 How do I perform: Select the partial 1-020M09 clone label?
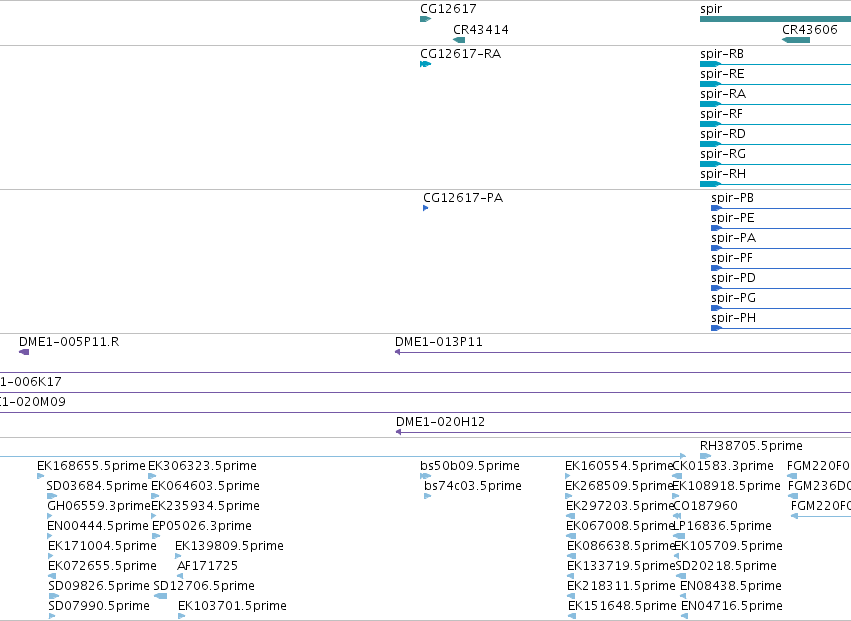click(x=33, y=402)
